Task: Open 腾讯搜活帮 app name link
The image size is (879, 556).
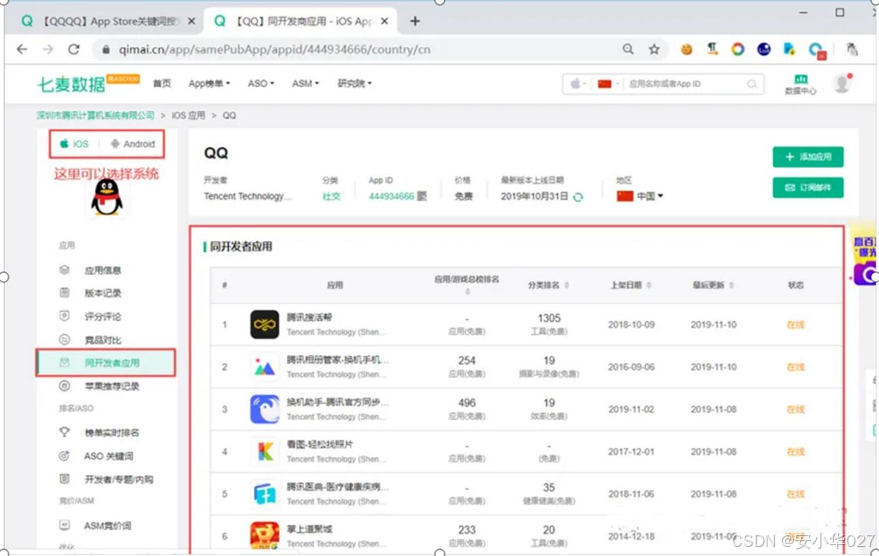Action: 309,317
